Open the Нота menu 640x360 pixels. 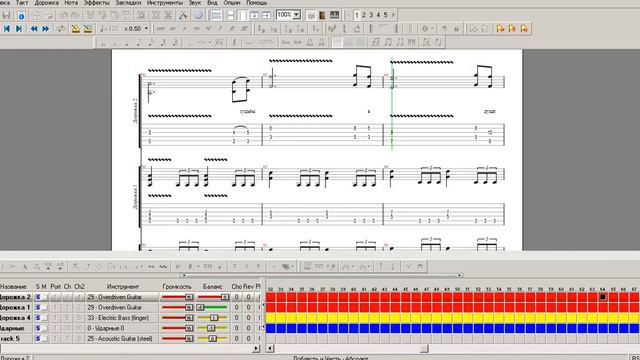point(71,2)
